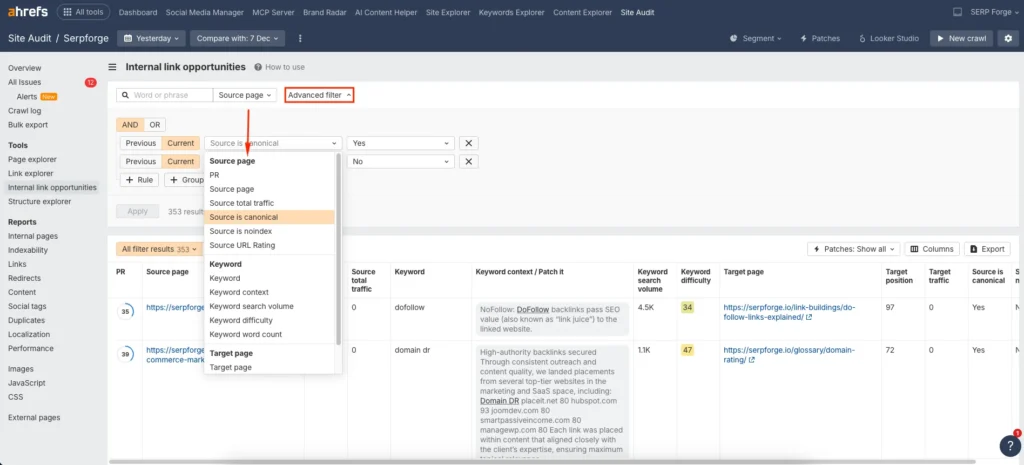Select the OR logic toggle
The height and width of the screenshot is (465, 1024).
(154, 125)
